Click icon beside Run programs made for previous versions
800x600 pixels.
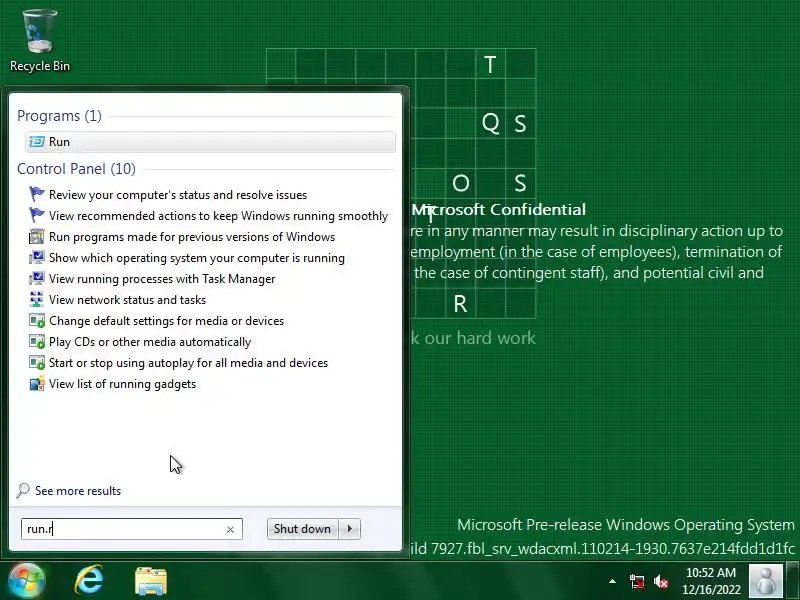click(x=37, y=237)
